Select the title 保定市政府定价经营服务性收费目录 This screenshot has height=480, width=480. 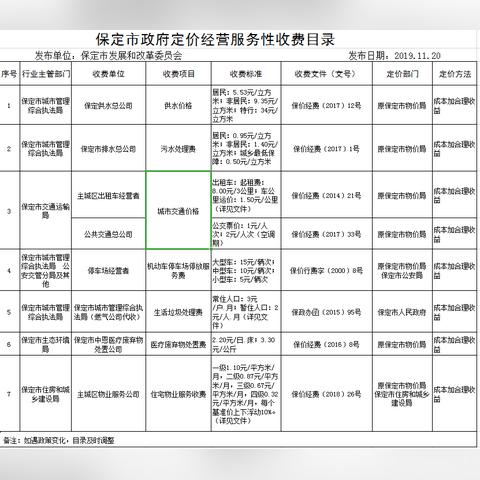pyautogui.click(x=215, y=40)
